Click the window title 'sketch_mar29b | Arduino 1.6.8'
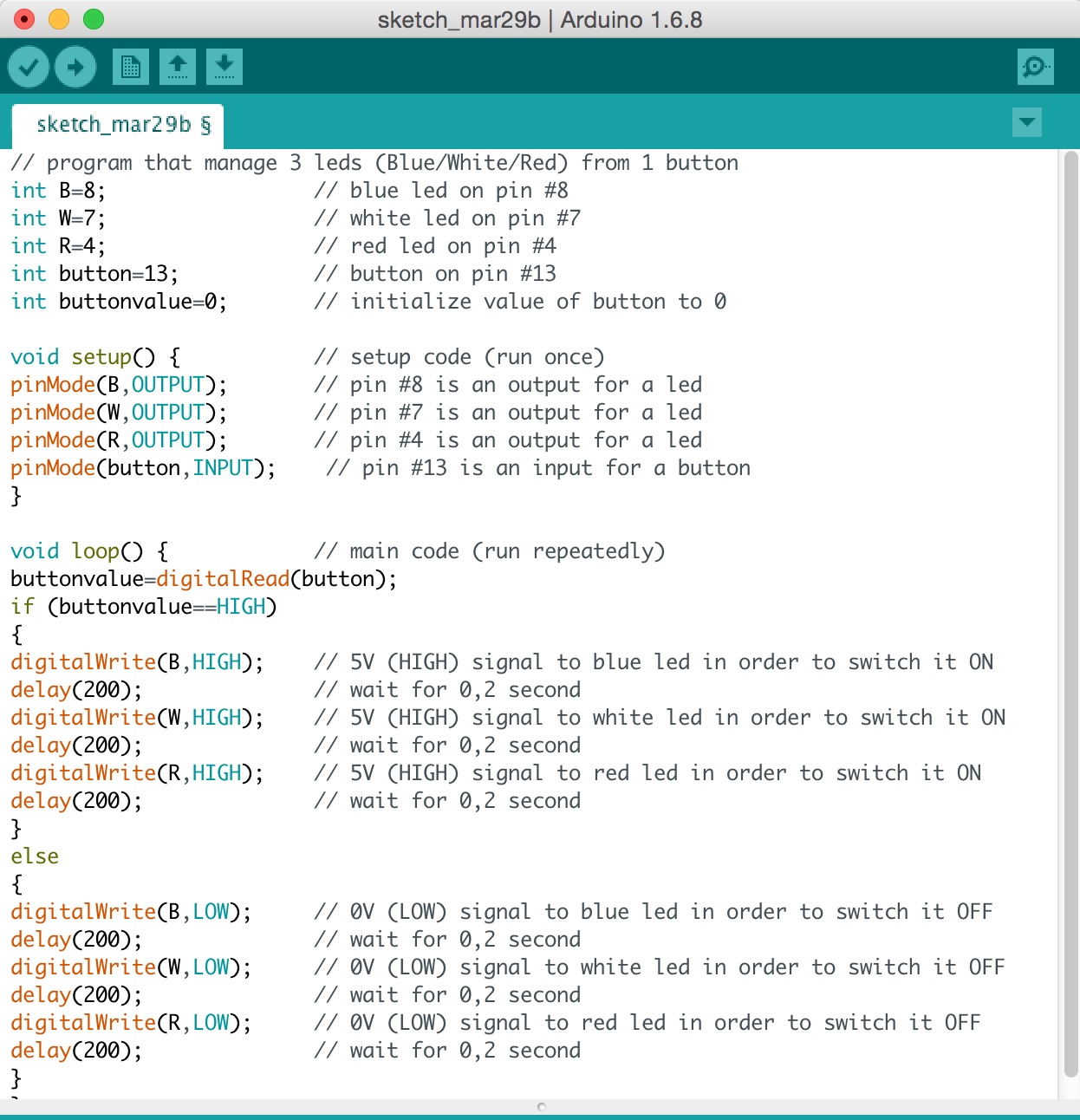 [x=540, y=20]
